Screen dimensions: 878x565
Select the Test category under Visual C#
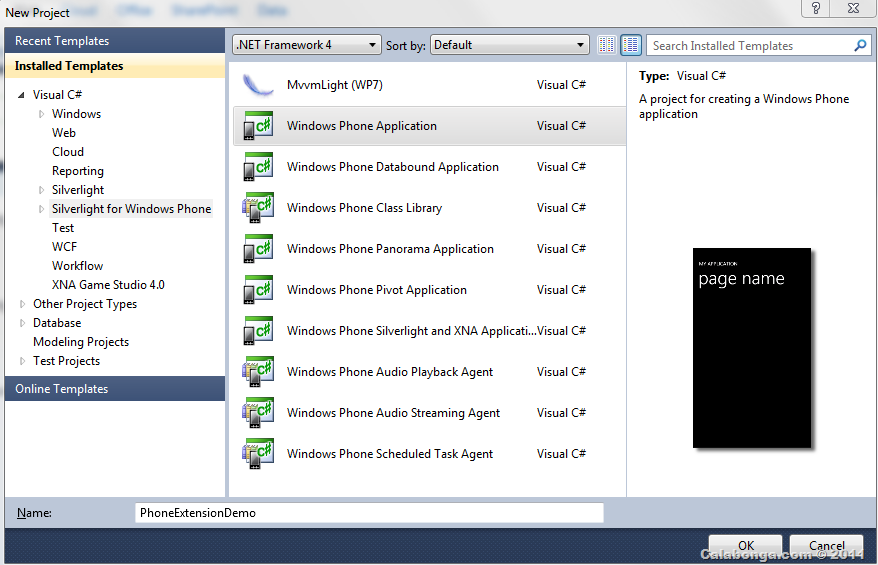63,228
